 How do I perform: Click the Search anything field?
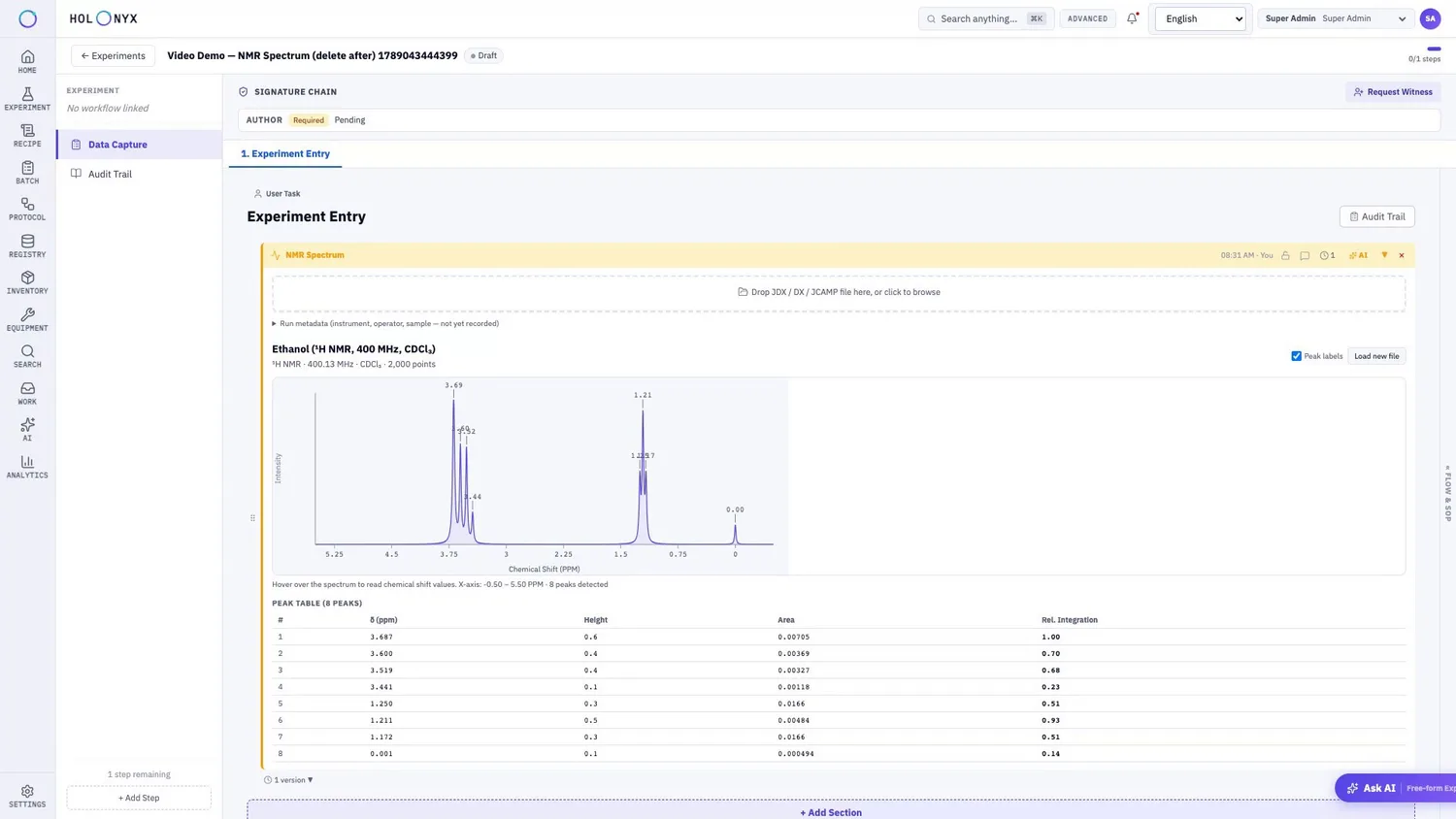(985, 18)
